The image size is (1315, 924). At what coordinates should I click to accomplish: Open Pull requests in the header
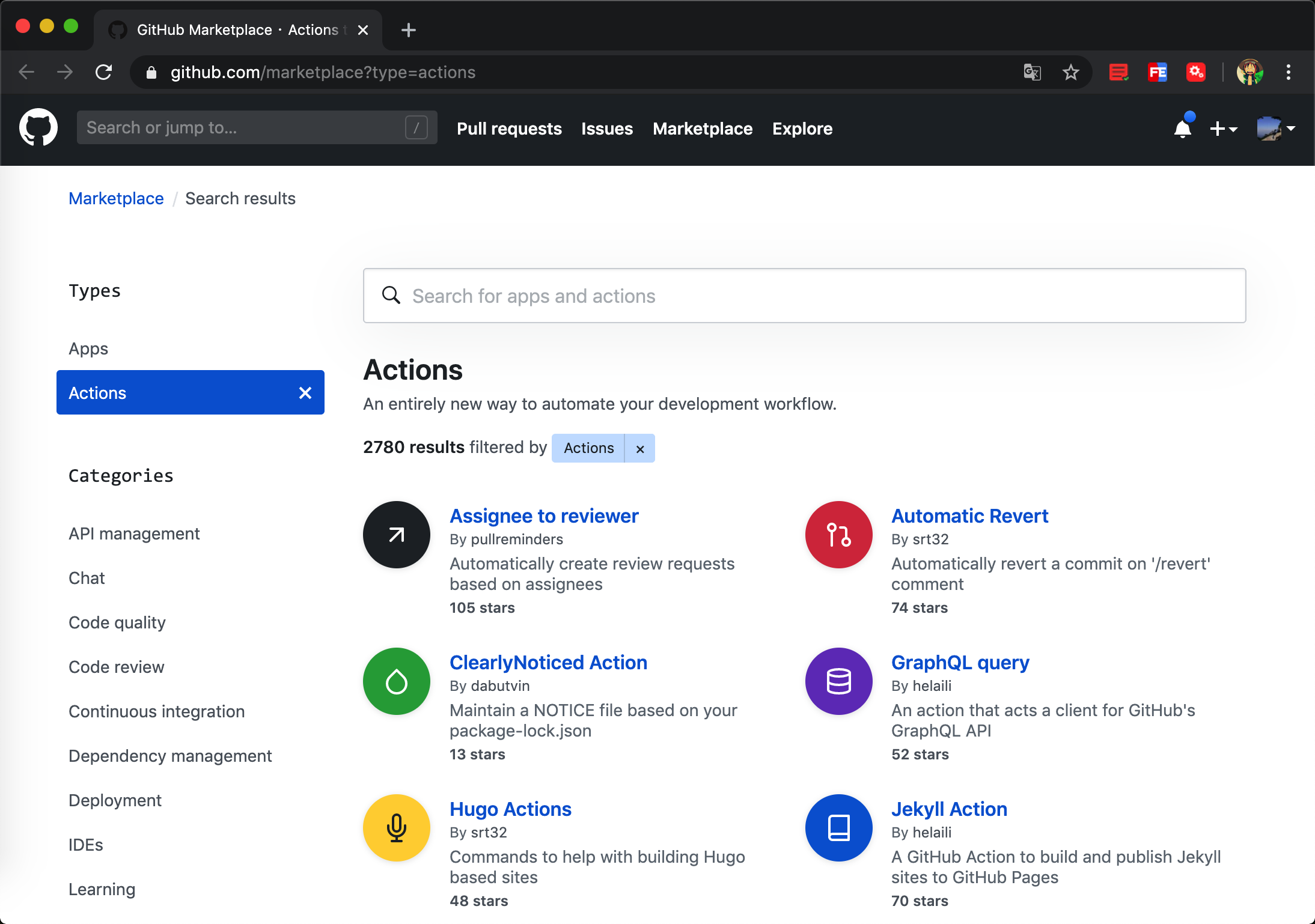click(509, 129)
